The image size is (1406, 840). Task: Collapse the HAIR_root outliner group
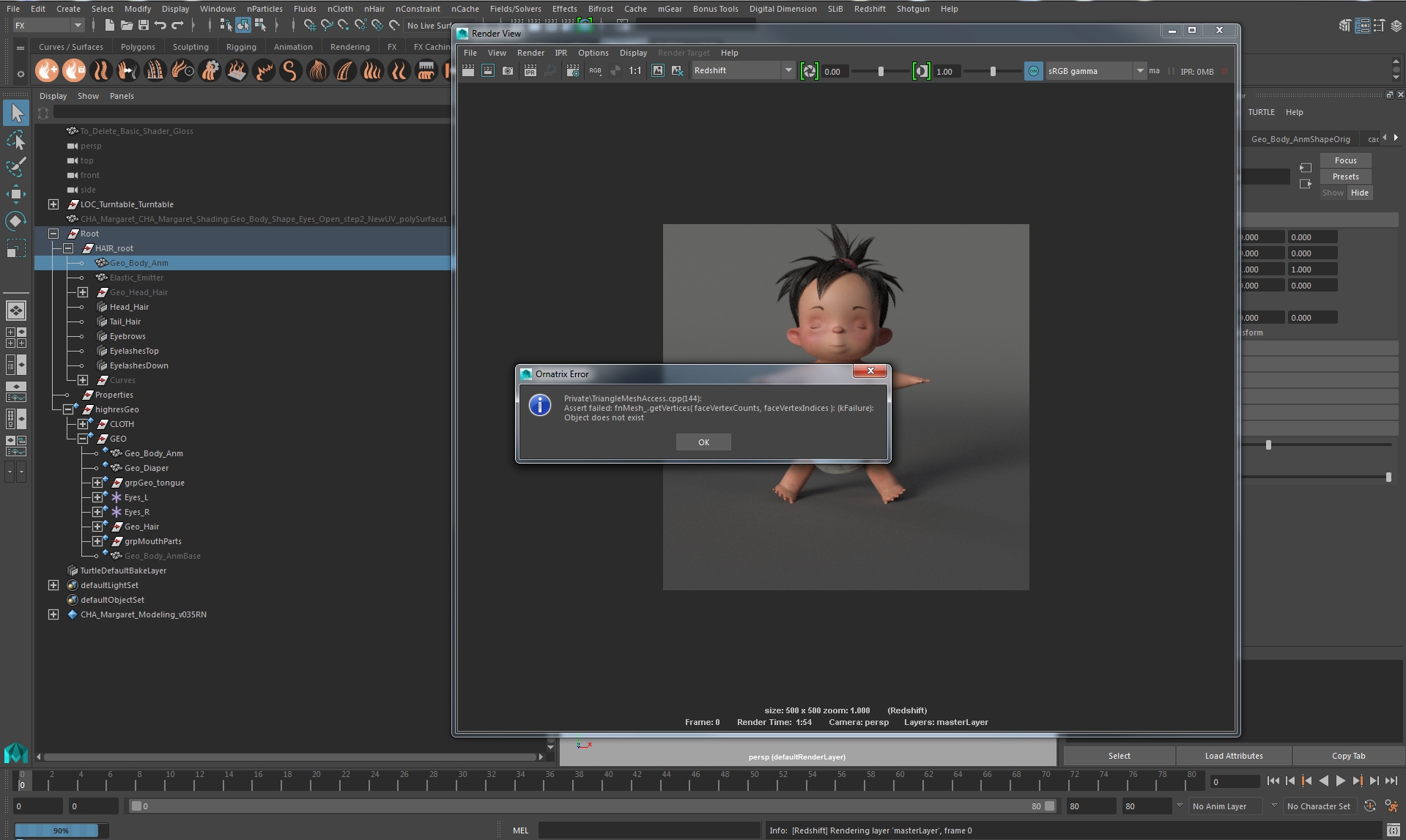(68, 248)
